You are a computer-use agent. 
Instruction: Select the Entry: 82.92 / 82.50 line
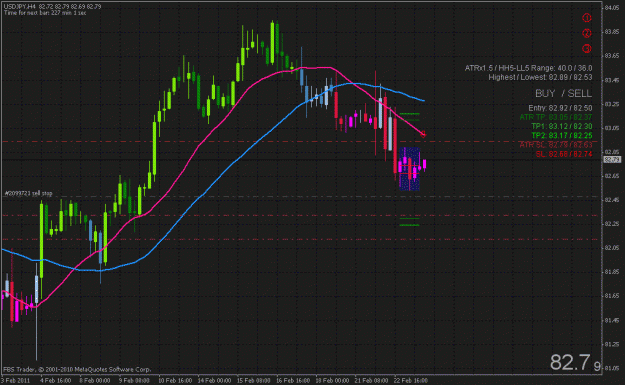560,108
